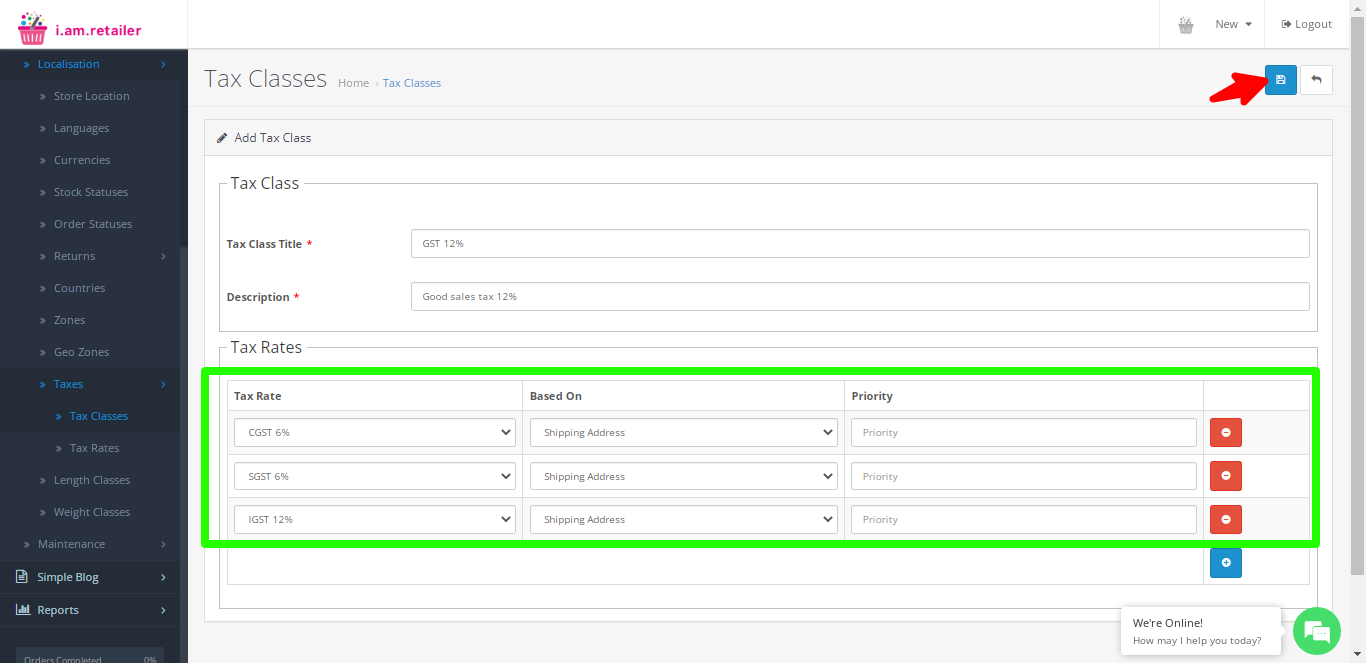
Task: Click the Reports bar chart icon
Action: pos(22,610)
